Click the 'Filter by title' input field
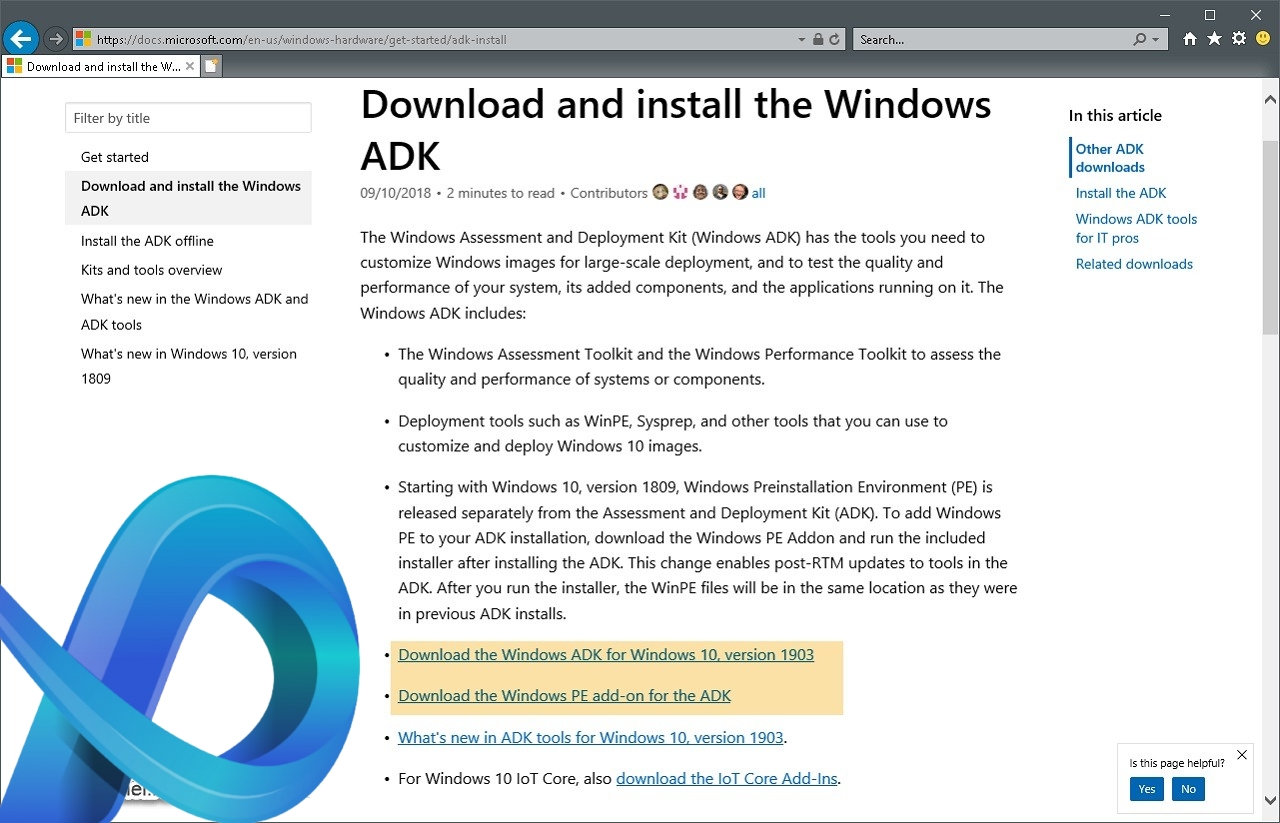The height and width of the screenshot is (823, 1280). 188,118
